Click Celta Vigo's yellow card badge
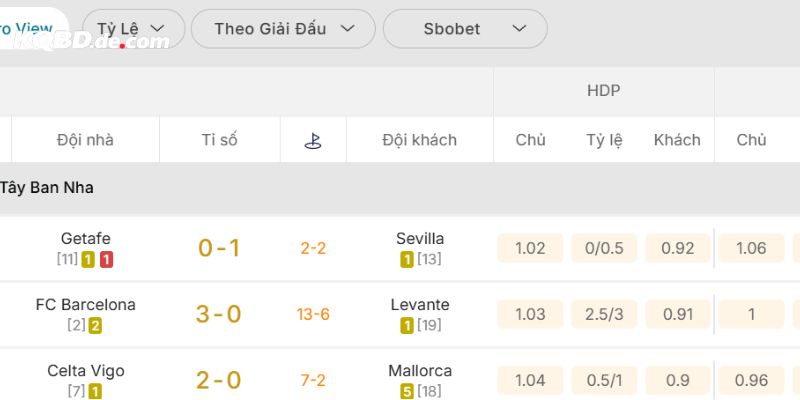Image resolution: width=800 pixels, height=400 pixels. [95, 392]
